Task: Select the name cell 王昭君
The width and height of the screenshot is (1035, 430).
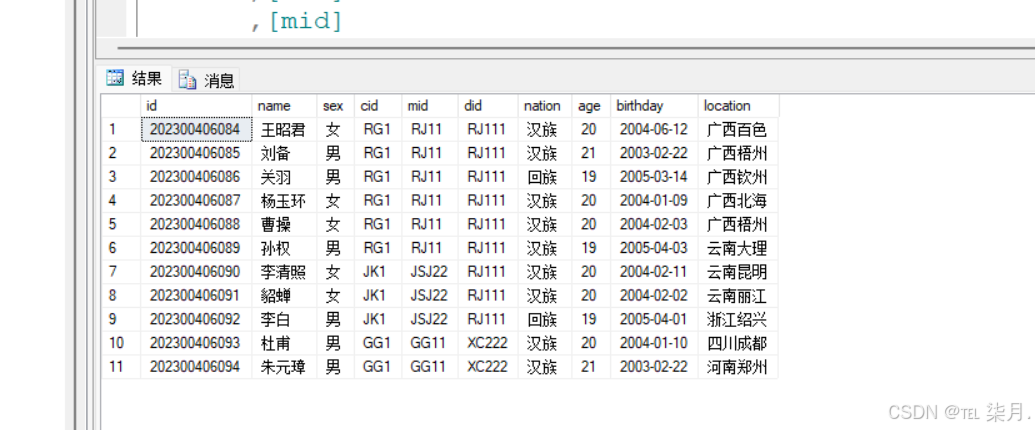Action: 284,129
